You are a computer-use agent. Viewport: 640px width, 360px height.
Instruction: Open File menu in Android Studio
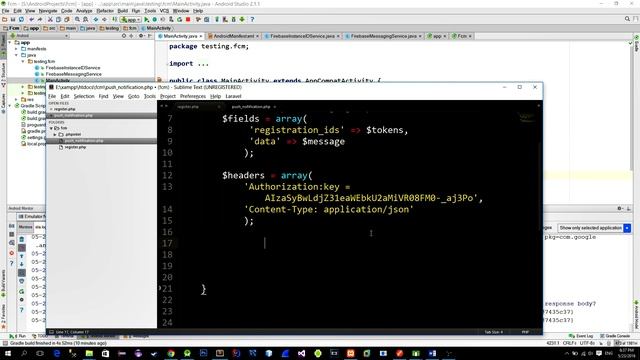(6, 11)
